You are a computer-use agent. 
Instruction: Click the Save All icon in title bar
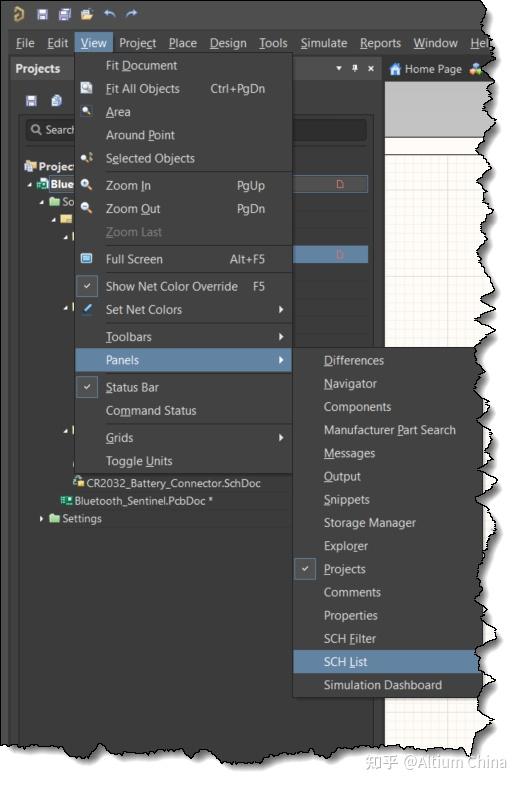coord(65,15)
